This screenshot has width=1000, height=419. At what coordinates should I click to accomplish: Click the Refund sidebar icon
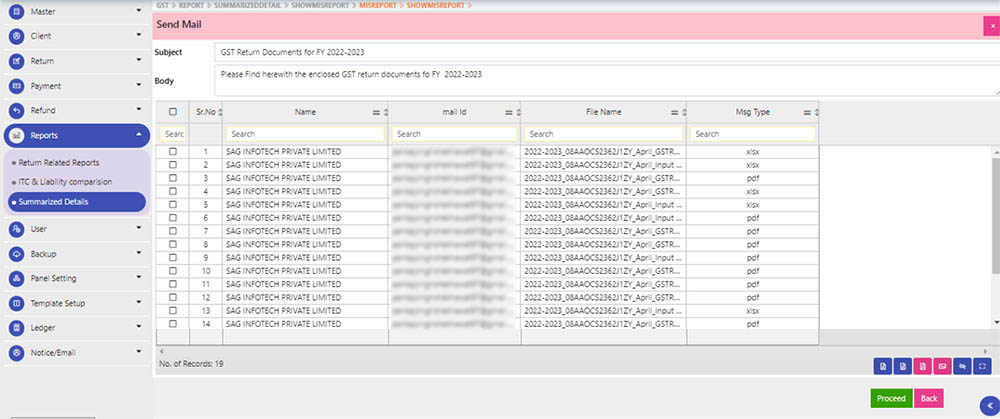click(16, 110)
